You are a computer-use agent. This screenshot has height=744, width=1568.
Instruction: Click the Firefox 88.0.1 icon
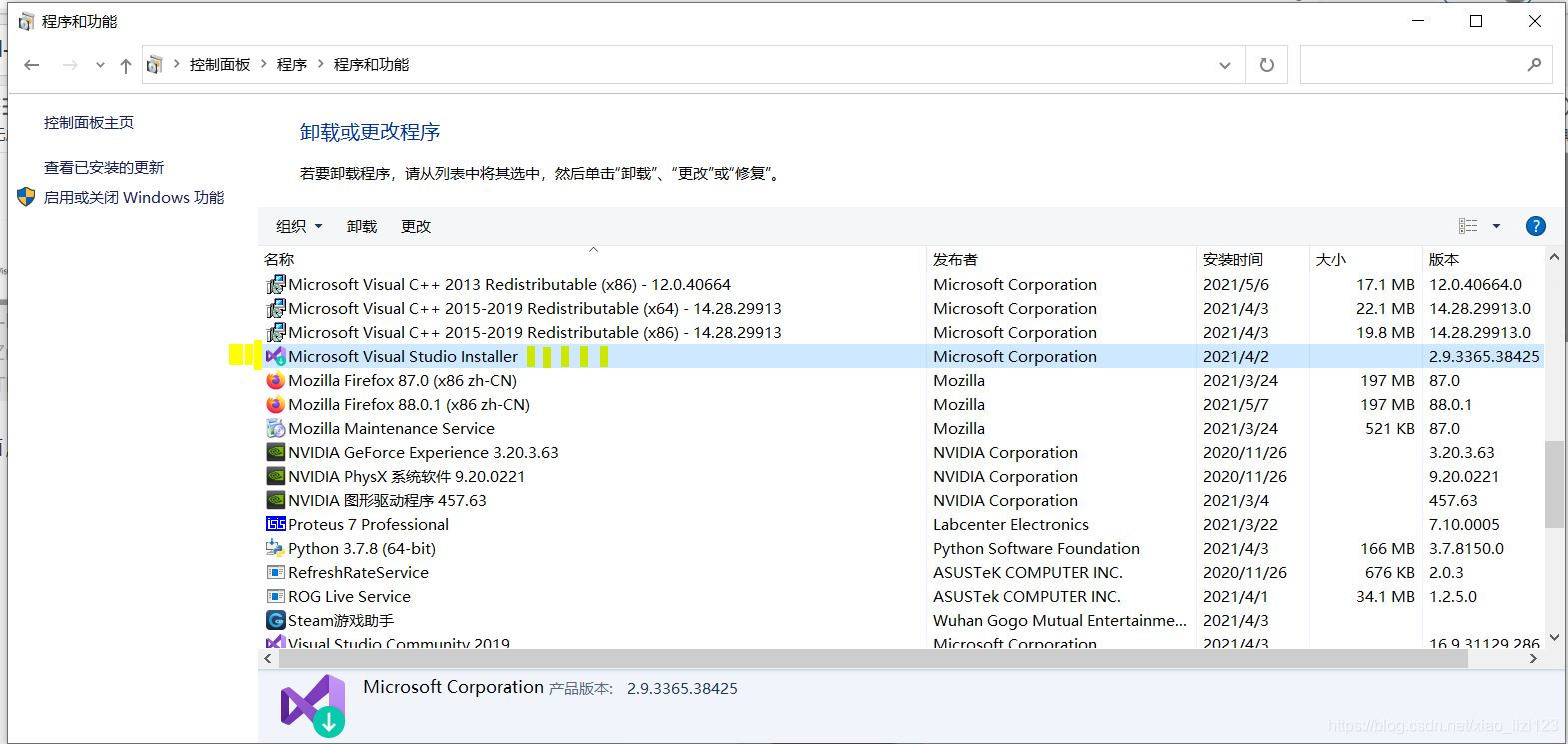click(x=276, y=405)
